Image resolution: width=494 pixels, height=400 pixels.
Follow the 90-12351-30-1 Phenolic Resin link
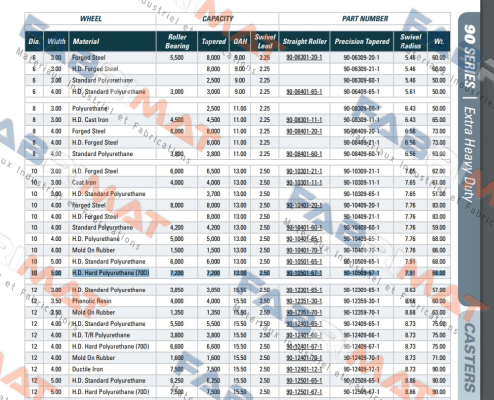click(x=304, y=301)
